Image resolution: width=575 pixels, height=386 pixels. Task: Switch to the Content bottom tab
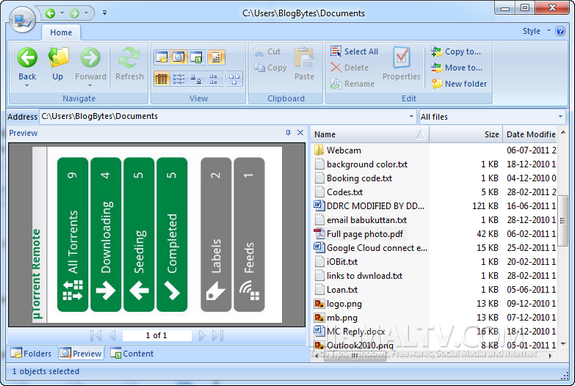(132, 353)
